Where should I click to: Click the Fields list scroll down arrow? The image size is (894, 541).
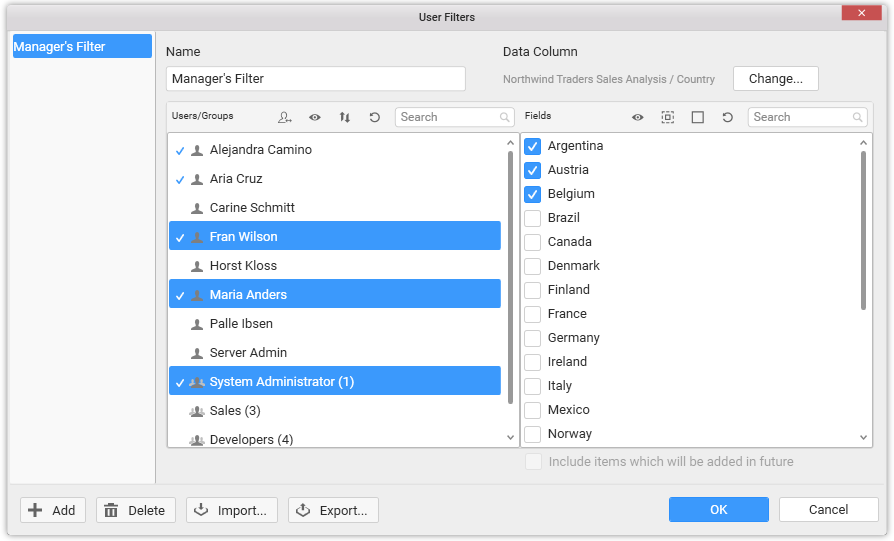(x=865, y=437)
